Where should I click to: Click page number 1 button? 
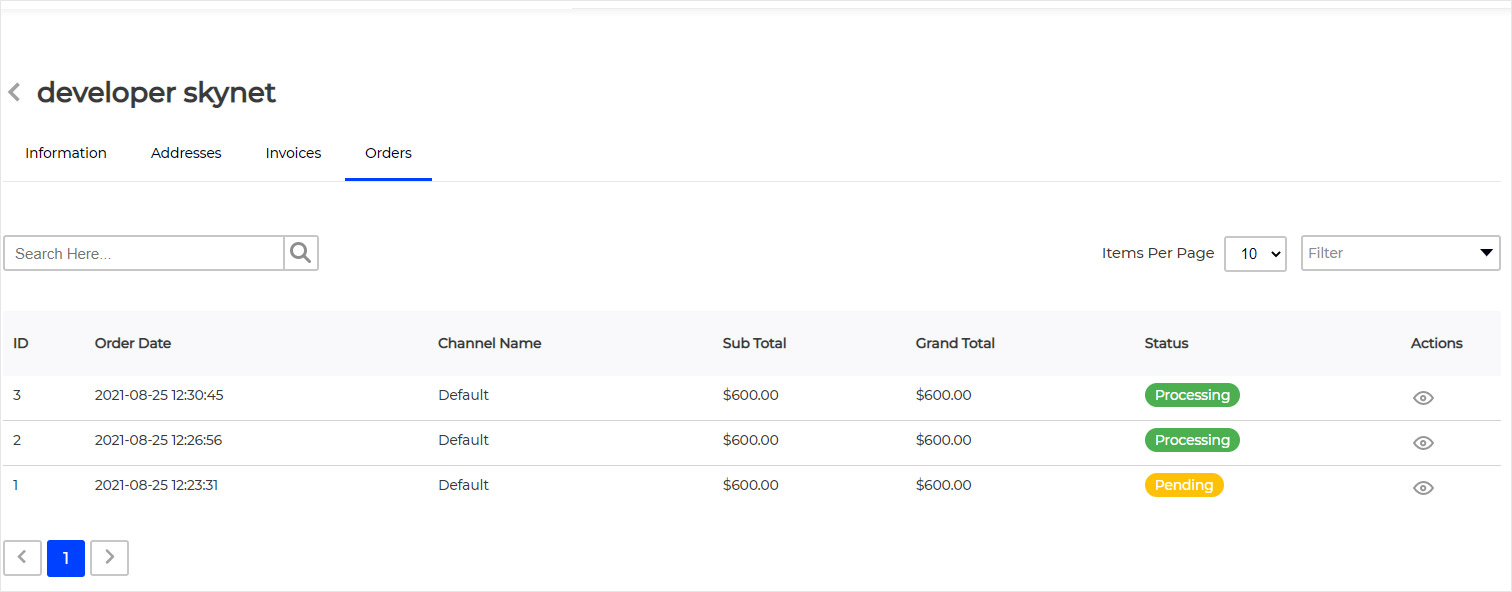pos(66,558)
